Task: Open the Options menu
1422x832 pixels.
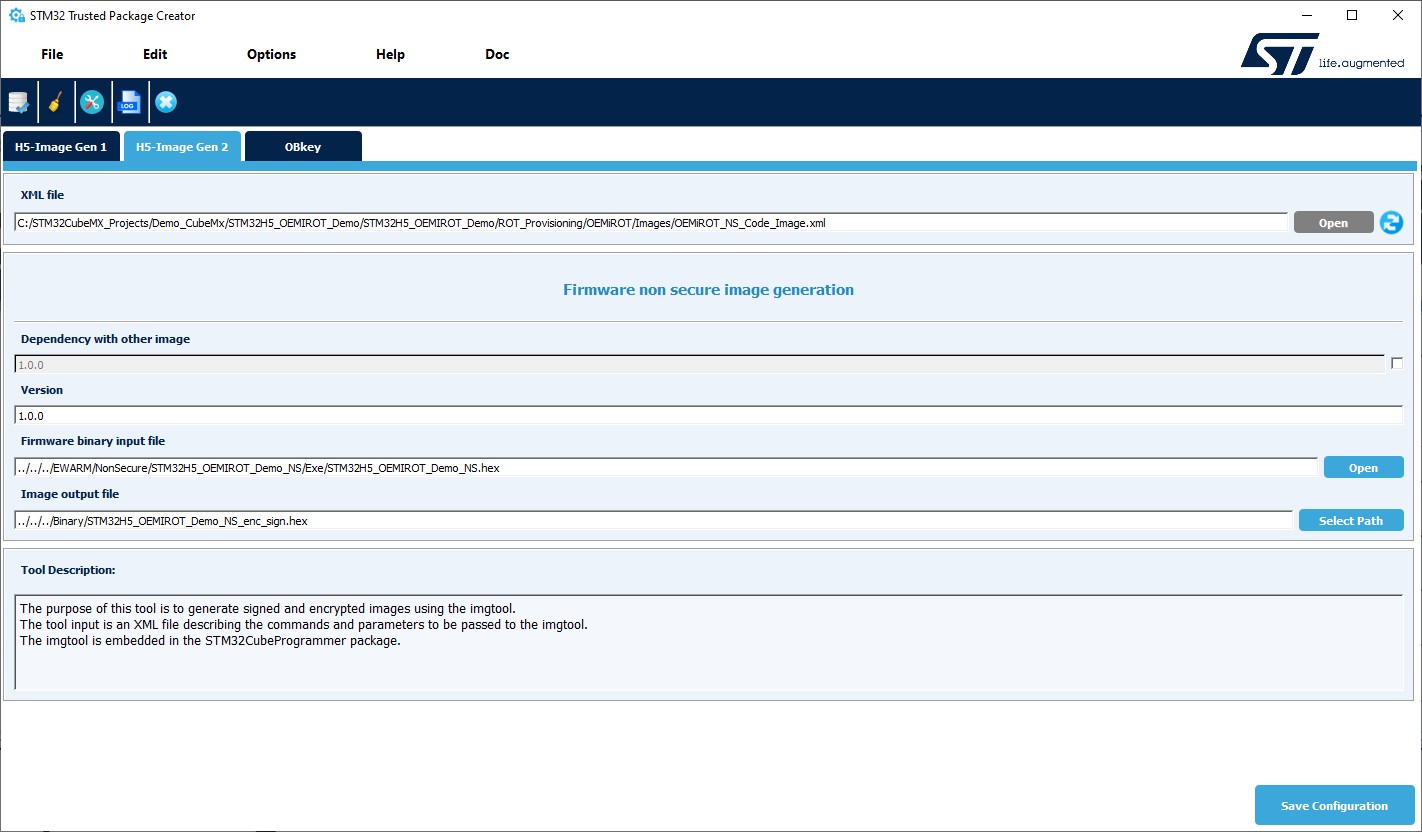Action: 272,54
